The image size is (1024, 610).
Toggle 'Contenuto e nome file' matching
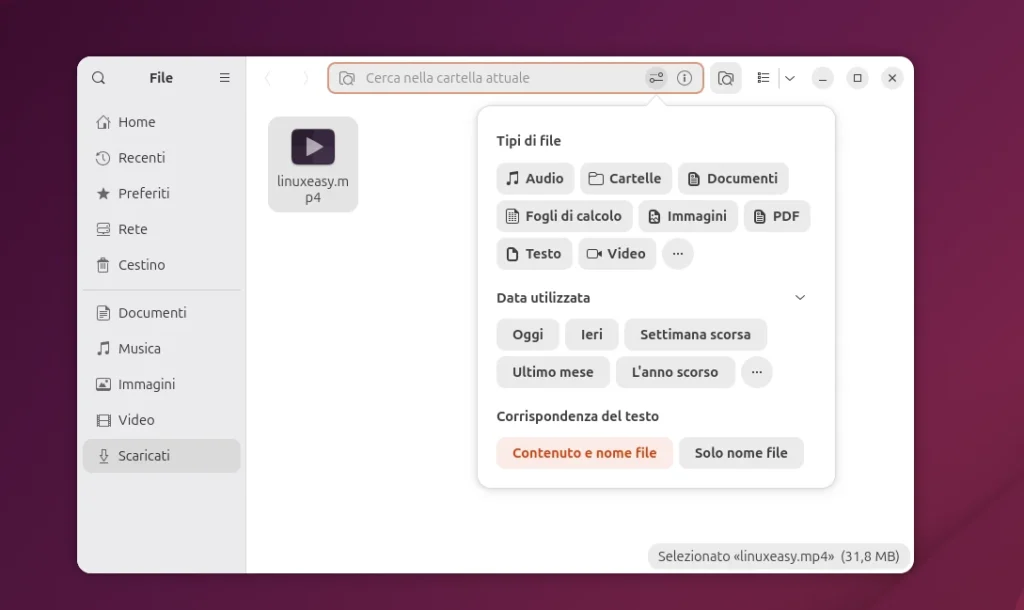tap(584, 453)
